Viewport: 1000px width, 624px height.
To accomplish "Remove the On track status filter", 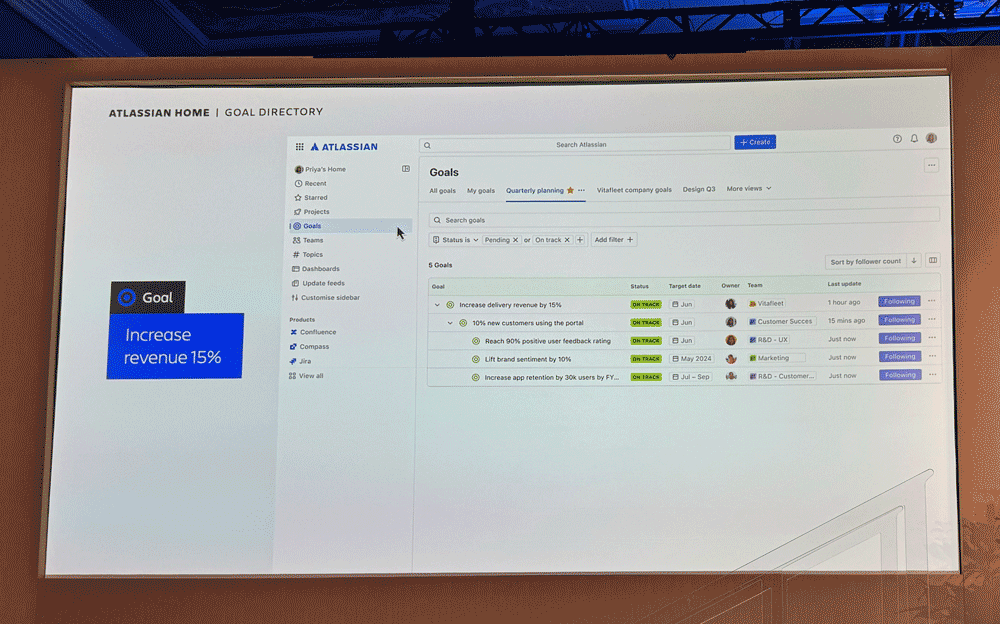I will pos(566,240).
